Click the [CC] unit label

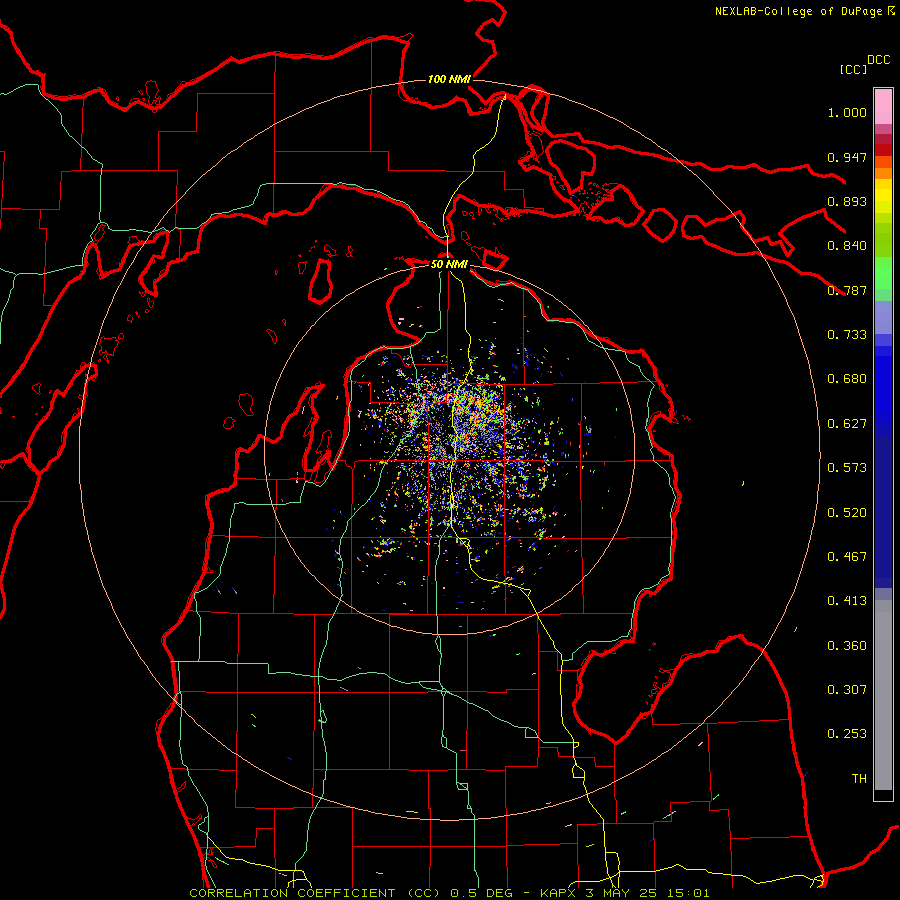point(853,69)
